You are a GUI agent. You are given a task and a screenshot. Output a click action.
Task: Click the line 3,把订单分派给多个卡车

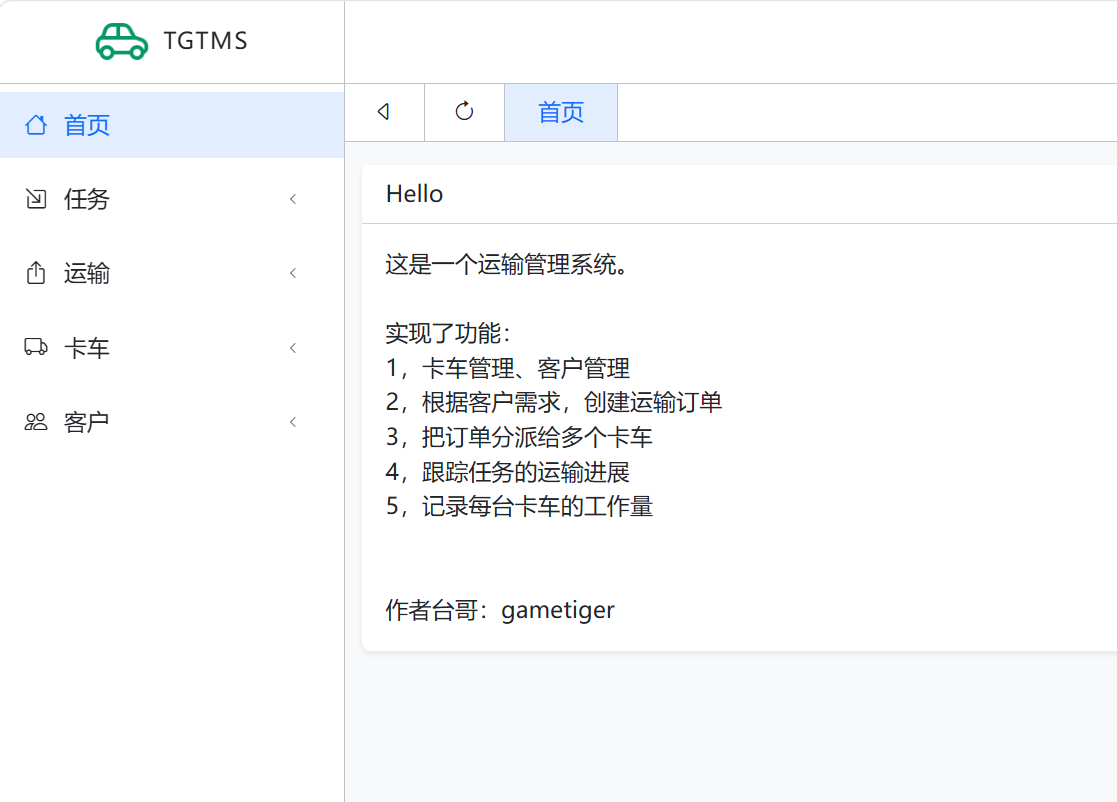pyautogui.click(x=519, y=437)
